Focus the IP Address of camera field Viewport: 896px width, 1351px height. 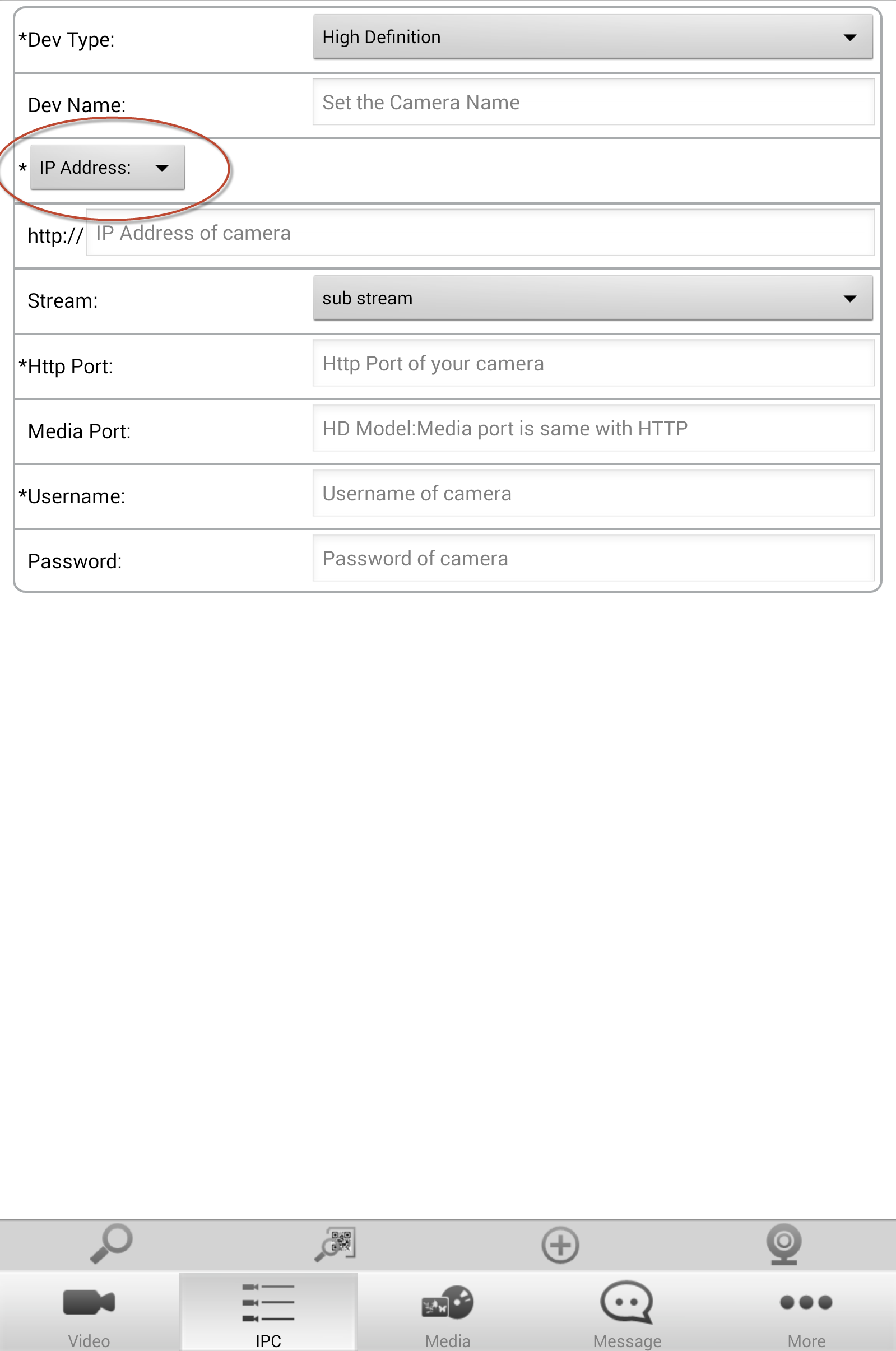480,233
